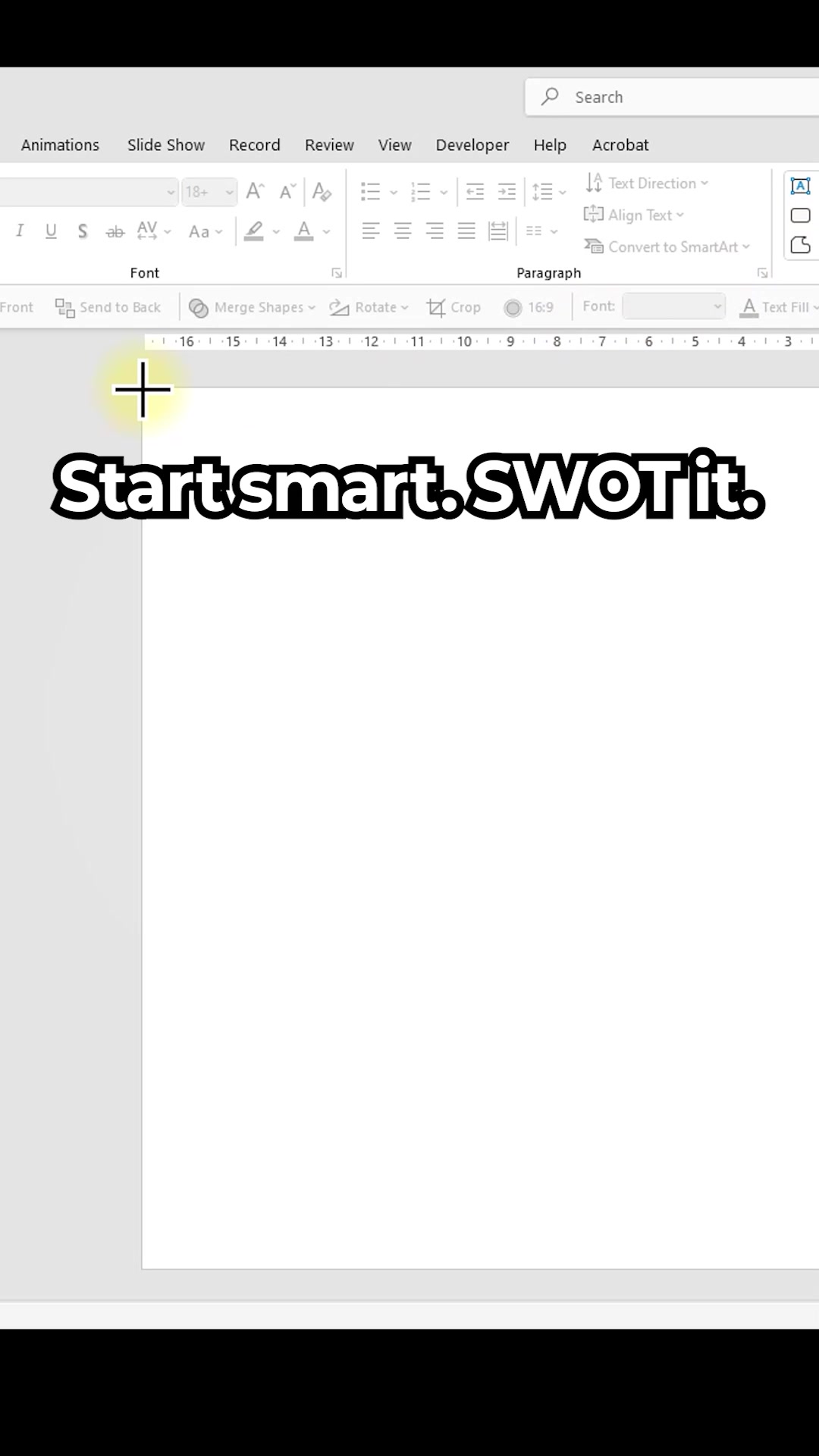
Task: Apply the text highlight color pen
Action: point(254,231)
